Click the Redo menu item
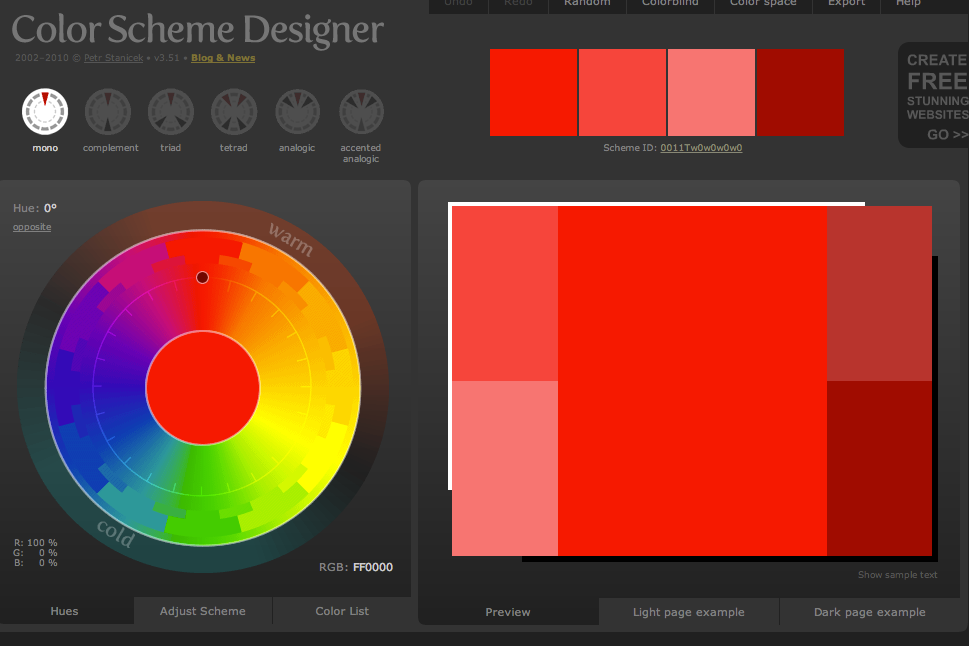This screenshot has height=646, width=969. (x=518, y=4)
